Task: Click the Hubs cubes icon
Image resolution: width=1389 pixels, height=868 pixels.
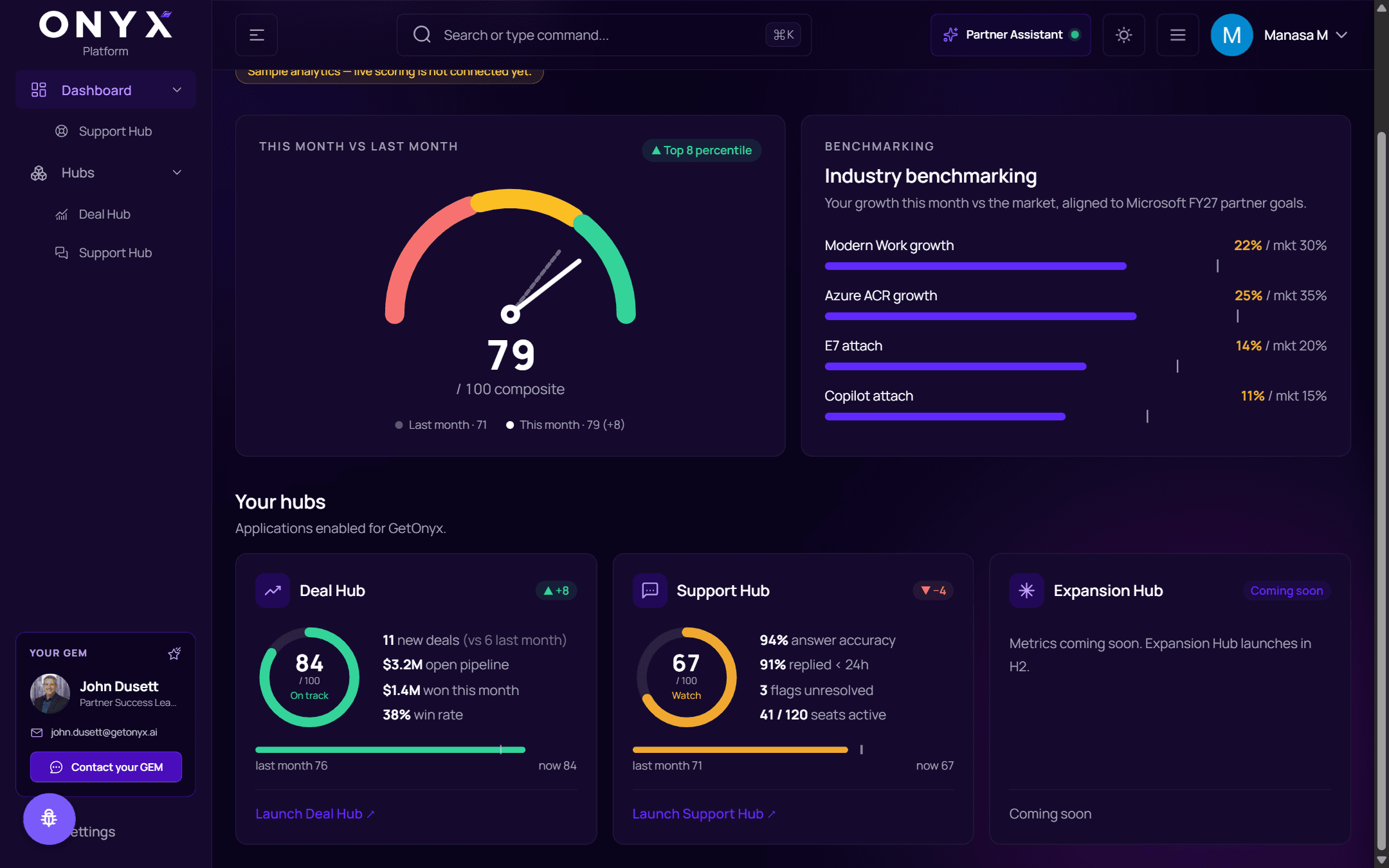Action: coord(39,173)
